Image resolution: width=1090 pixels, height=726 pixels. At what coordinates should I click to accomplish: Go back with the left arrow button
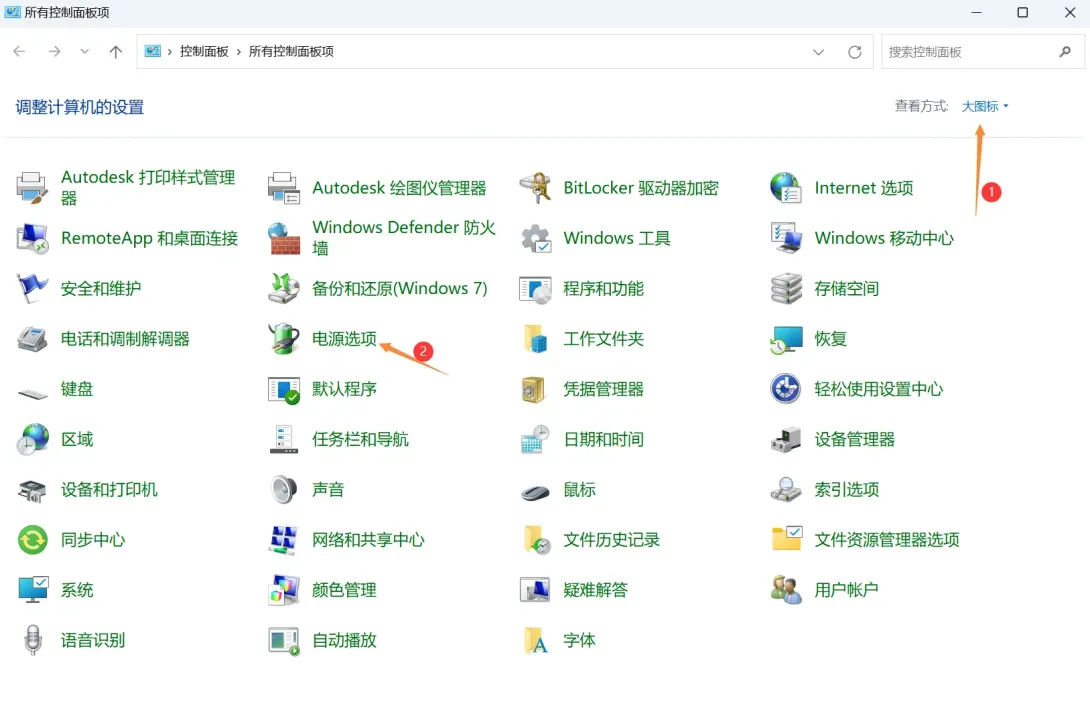pos(19,51)
